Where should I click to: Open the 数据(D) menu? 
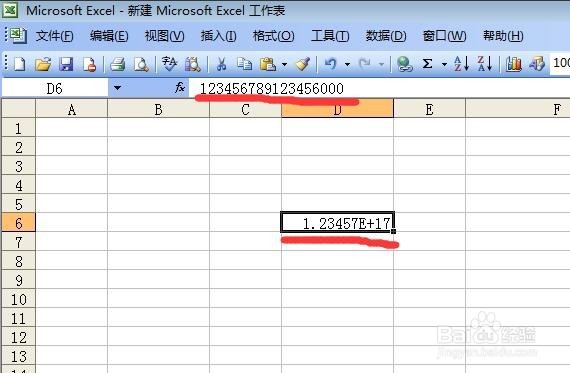tap(386, 36)
